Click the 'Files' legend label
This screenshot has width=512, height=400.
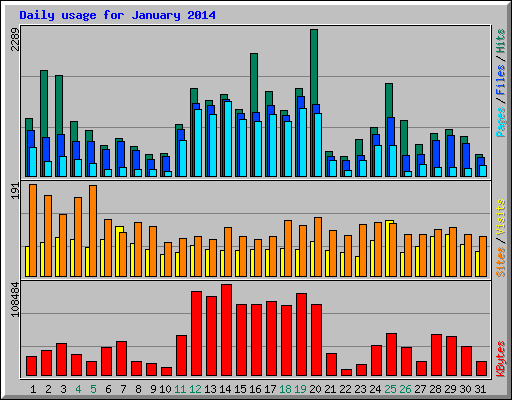coord(500,80)
